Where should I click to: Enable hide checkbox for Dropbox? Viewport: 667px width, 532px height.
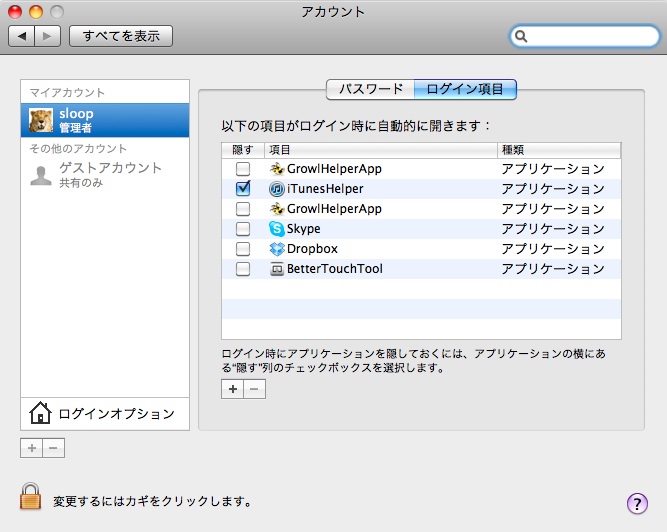[243, 249]
